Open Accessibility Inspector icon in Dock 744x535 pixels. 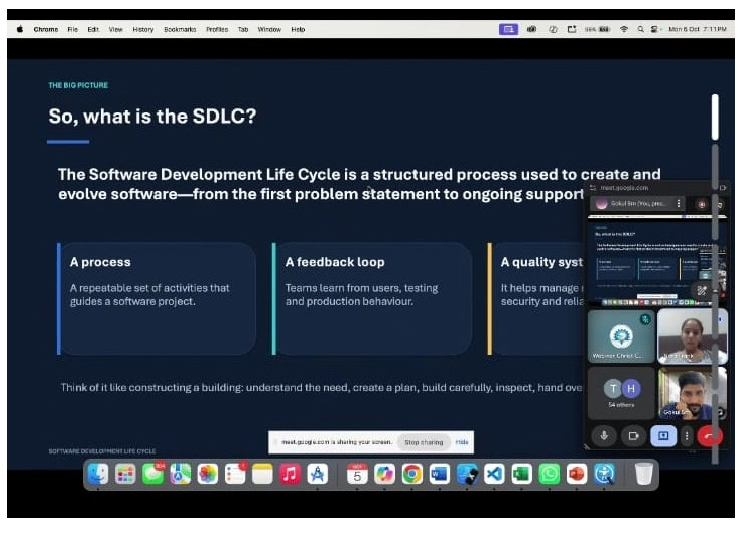[604, 474]
